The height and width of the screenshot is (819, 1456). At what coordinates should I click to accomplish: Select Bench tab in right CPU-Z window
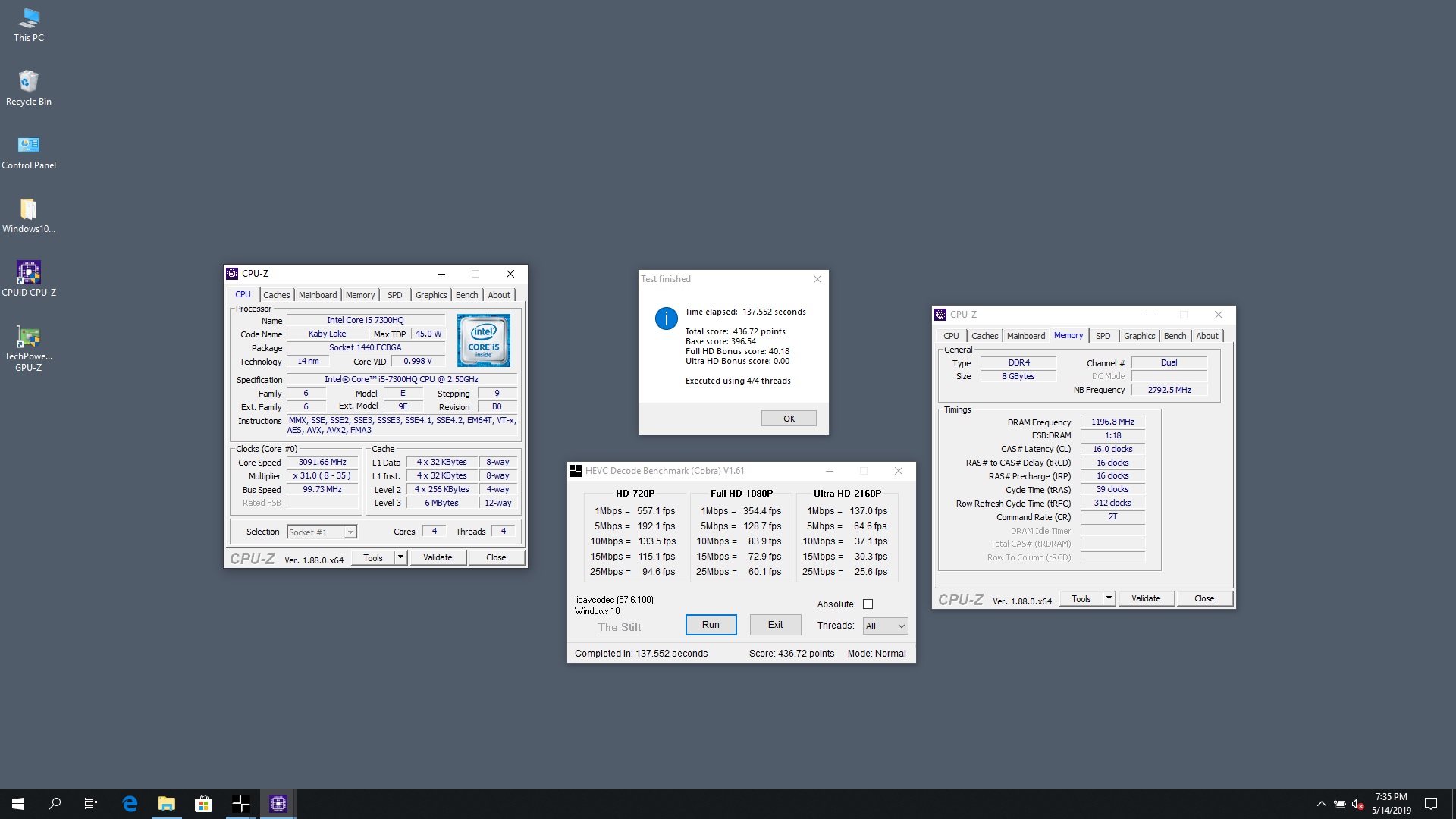pos(1175,336)
